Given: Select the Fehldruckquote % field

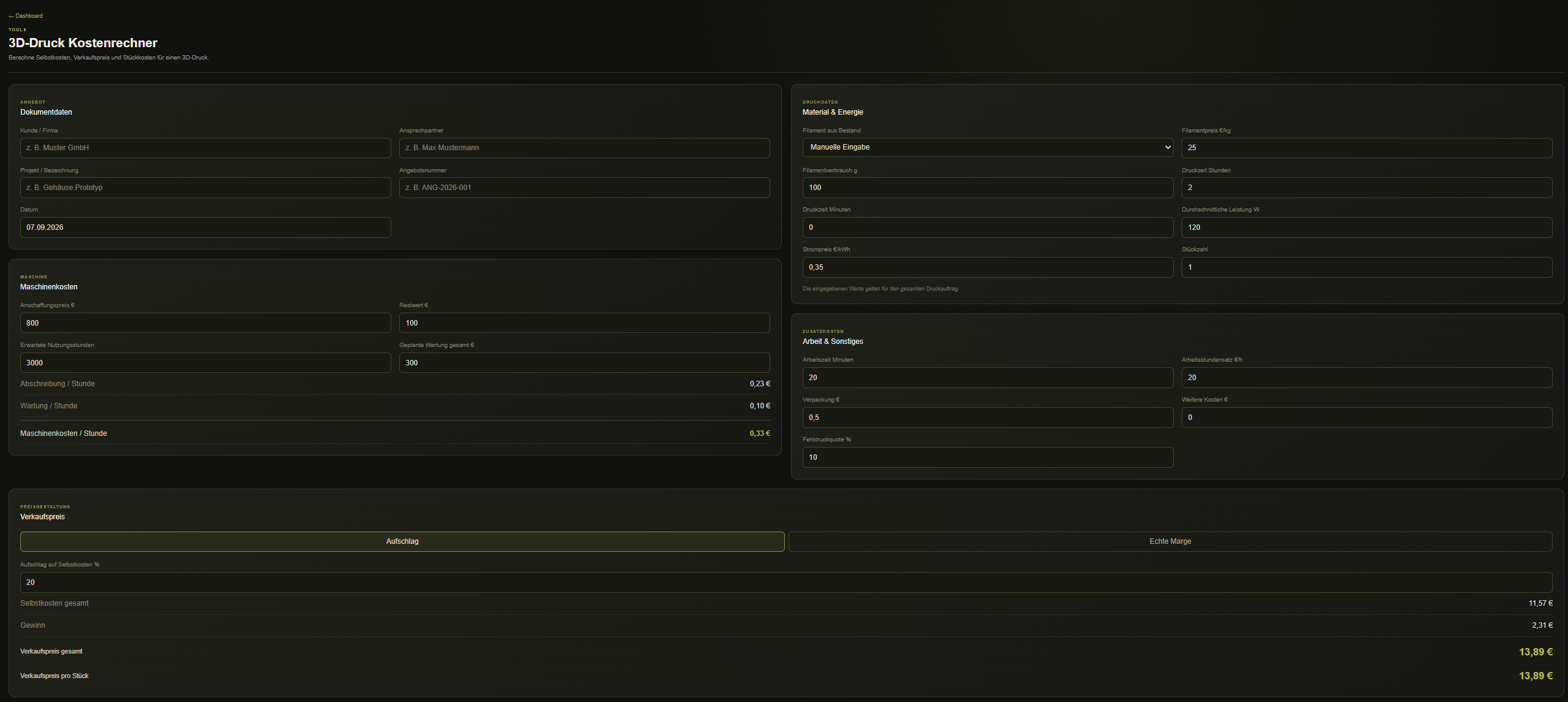Looking at the screenshot, I should [x=987, y=457].
